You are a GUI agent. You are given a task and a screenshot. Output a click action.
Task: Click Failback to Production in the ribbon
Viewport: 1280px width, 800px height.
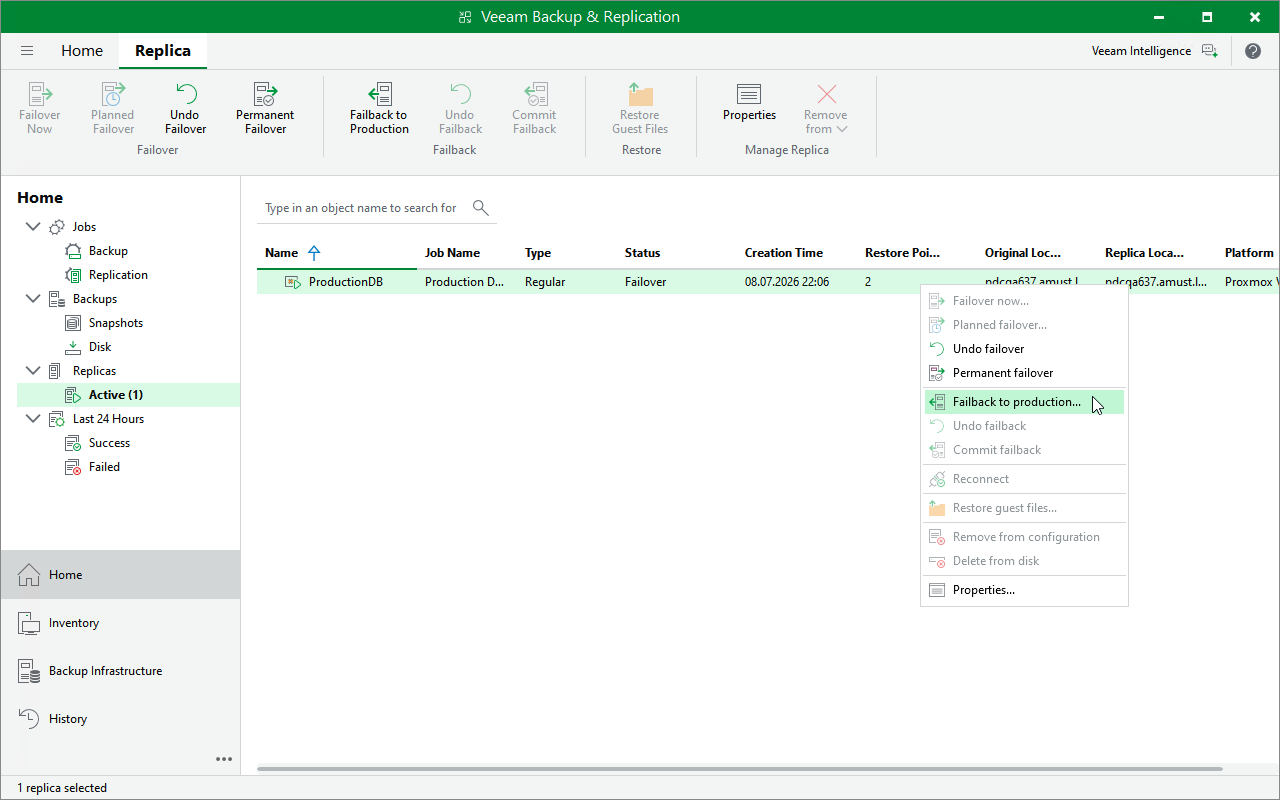(x=379, y=108)
